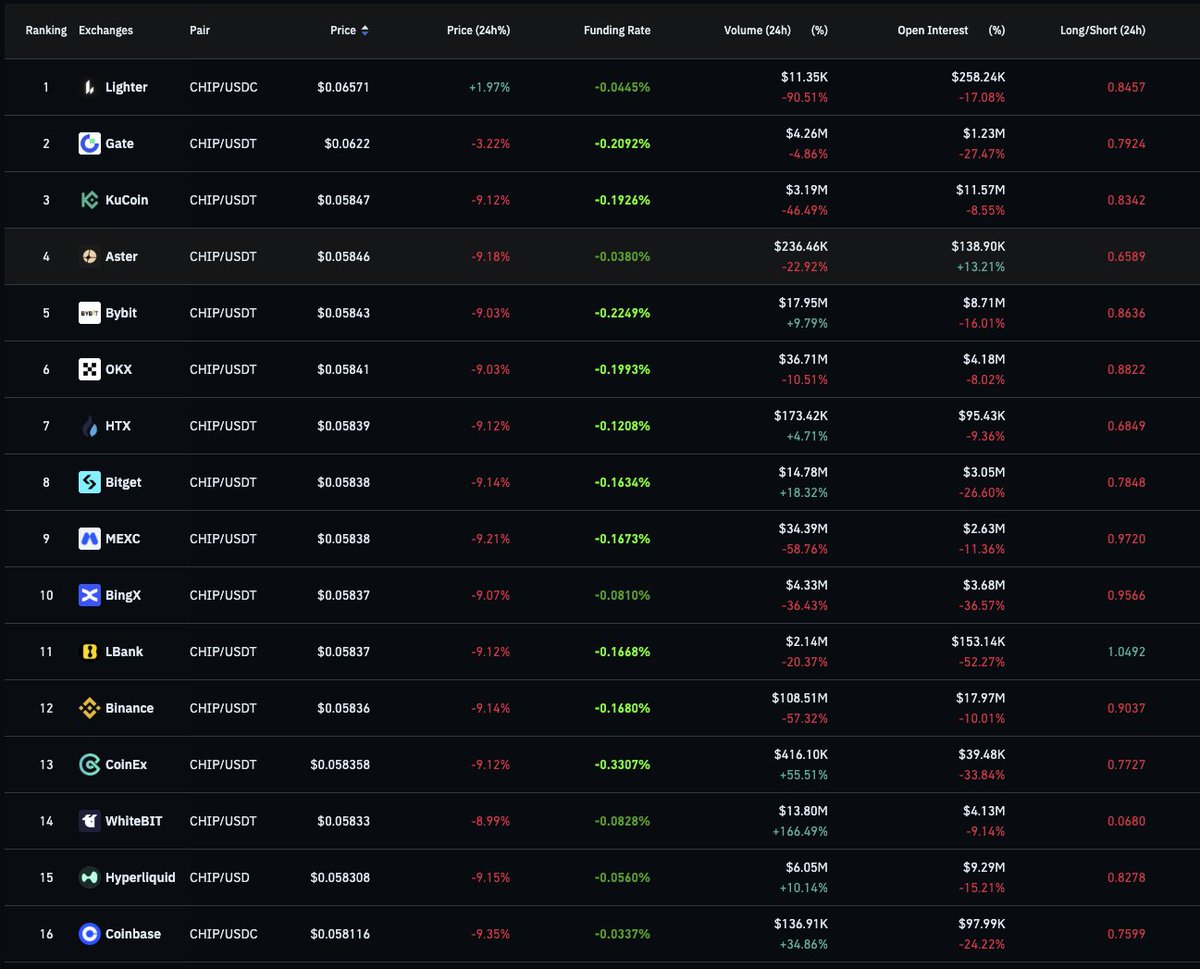Viewport: 1200px width, 969px height.
Task: Click the +13.21% open interest change for Aster
Action: tap(982, 267)
